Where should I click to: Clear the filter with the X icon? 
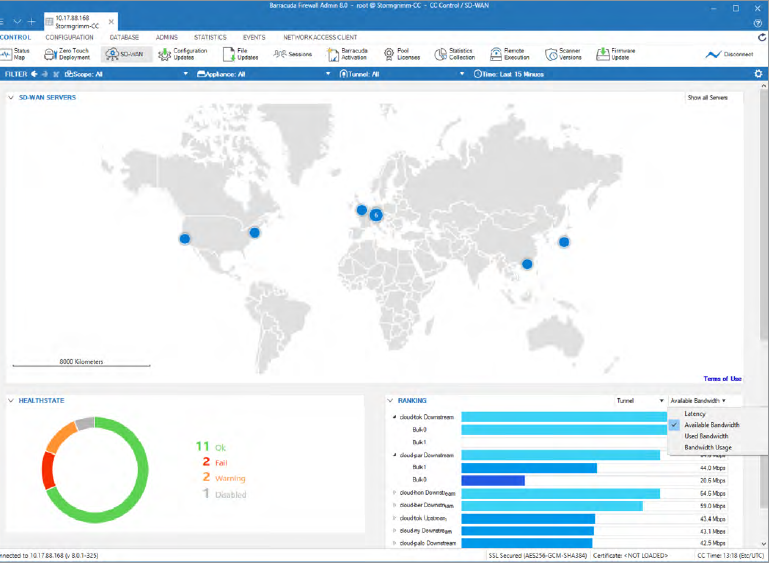pyautogui.click(x=56, y=74)
